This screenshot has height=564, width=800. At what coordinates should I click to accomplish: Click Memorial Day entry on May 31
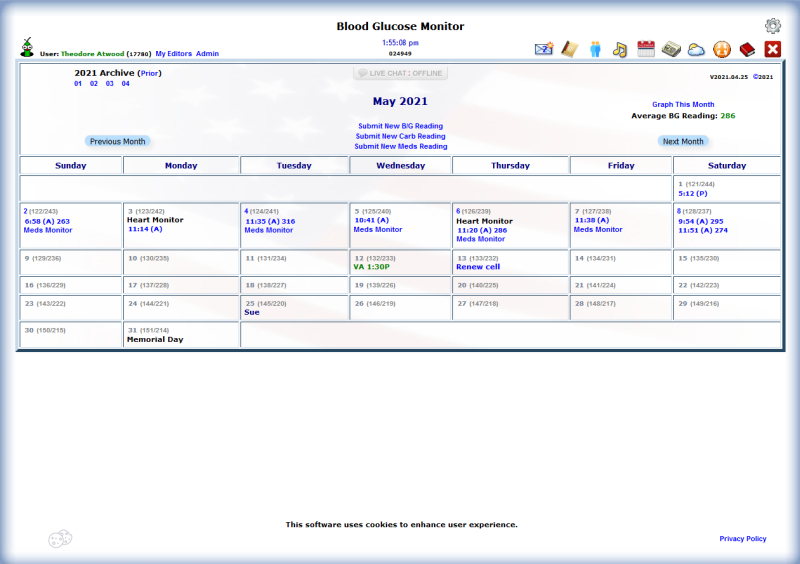(x=155, y=339)
